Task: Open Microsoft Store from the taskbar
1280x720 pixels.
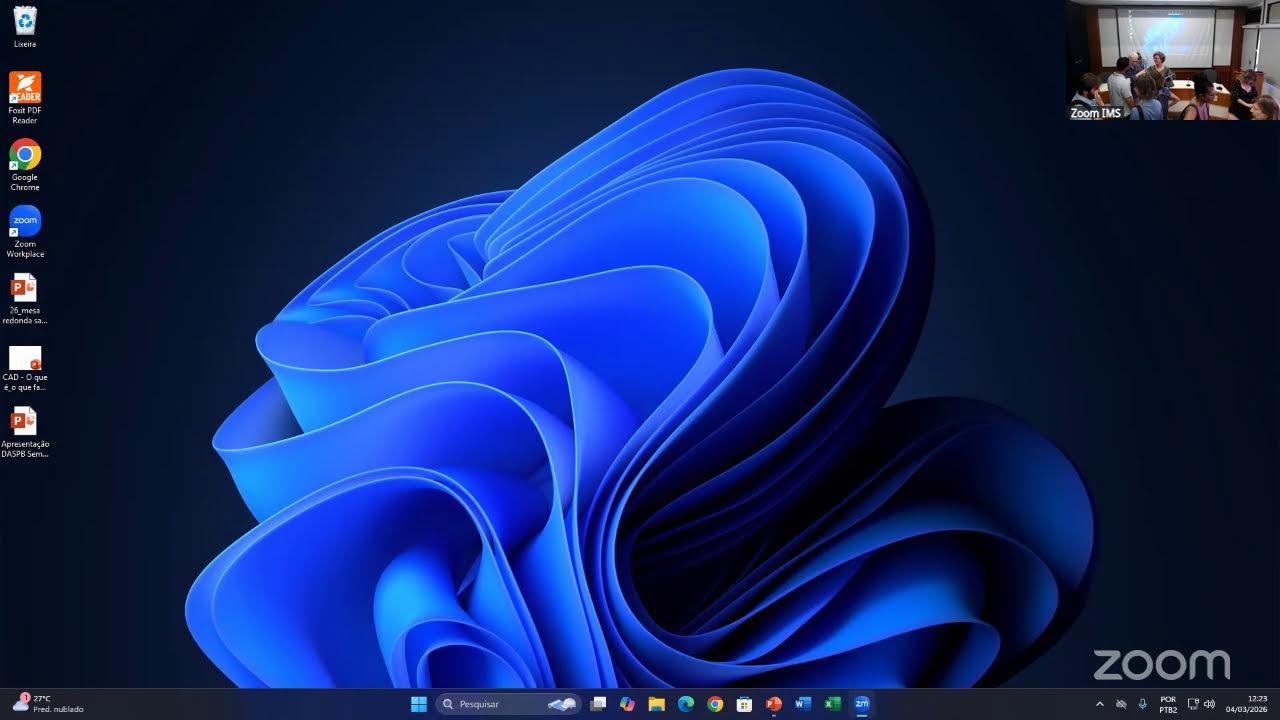Action: (744, 704)
